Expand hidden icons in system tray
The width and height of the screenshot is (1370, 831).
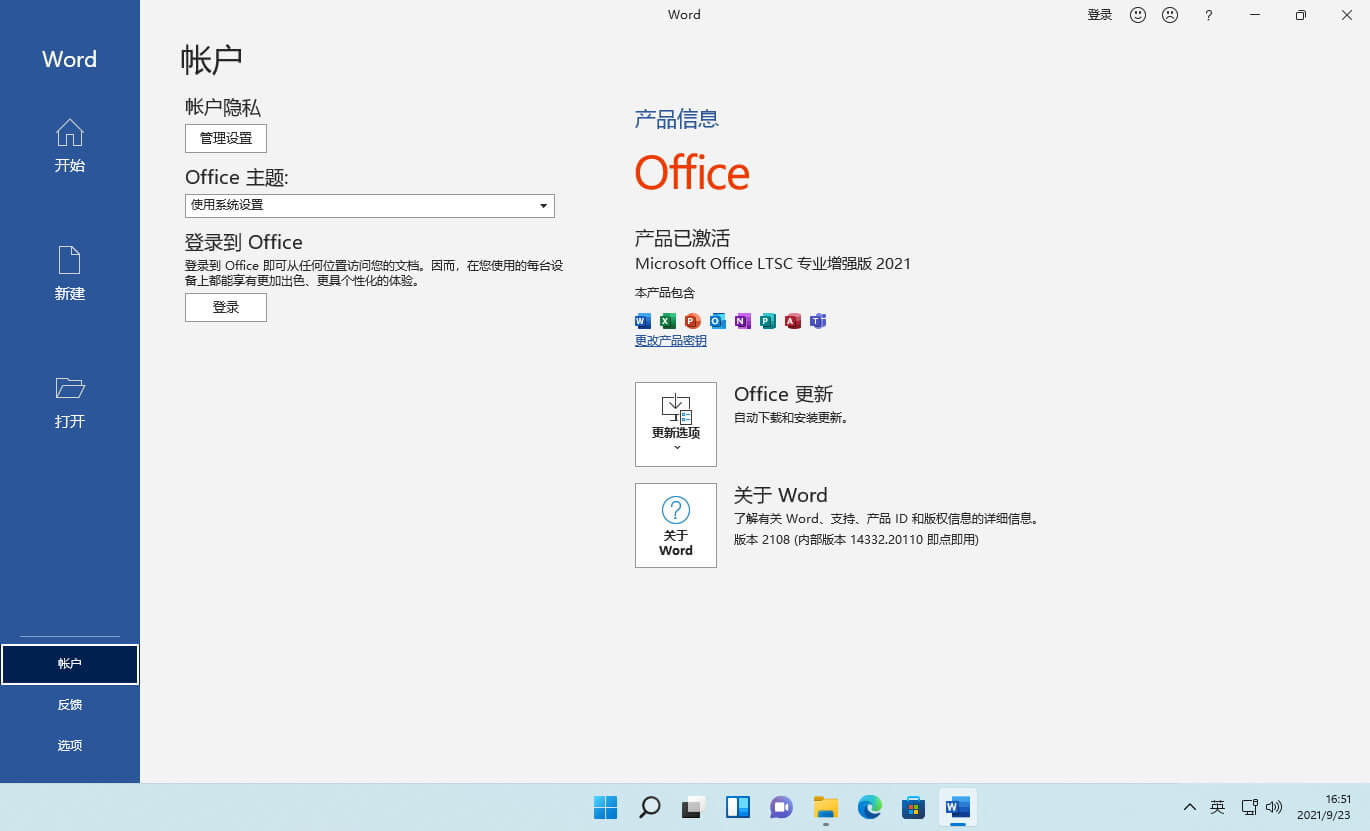coord(1189,807)
